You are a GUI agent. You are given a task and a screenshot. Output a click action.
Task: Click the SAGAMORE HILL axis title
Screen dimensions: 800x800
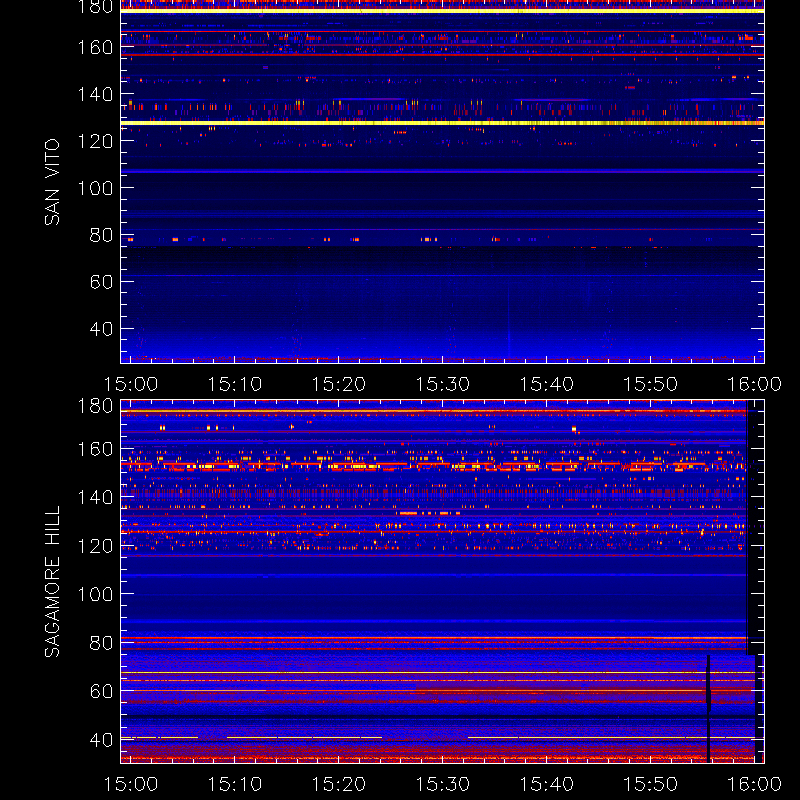pos(52,581)
